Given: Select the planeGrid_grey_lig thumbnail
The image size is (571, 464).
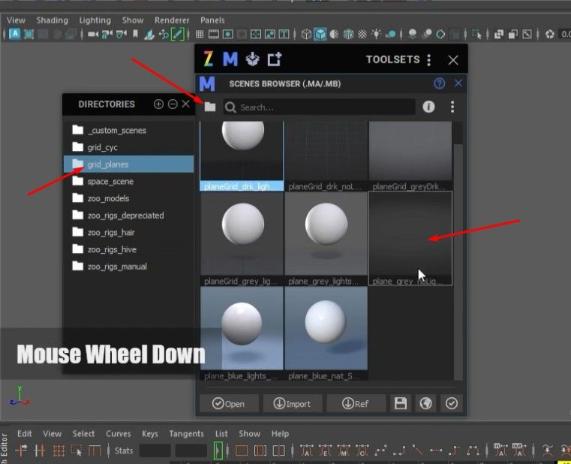Looking at the screenshot, I should (242, 239).
